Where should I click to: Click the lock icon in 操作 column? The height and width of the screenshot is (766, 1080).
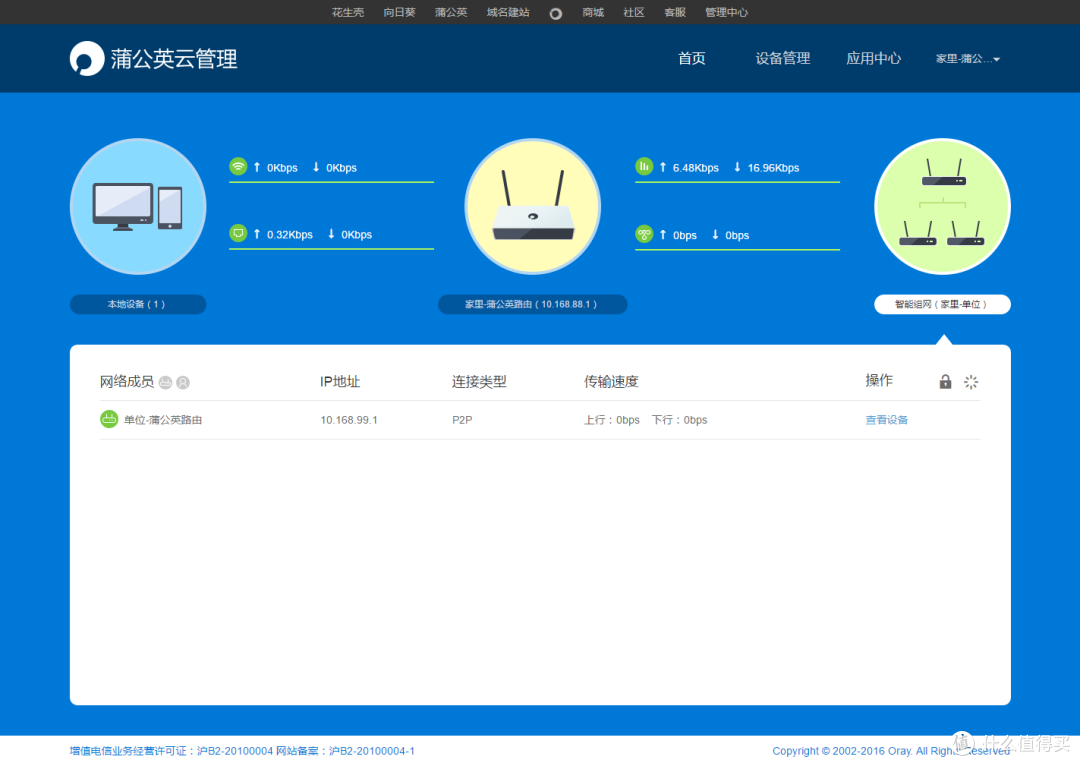pos(945,382)
